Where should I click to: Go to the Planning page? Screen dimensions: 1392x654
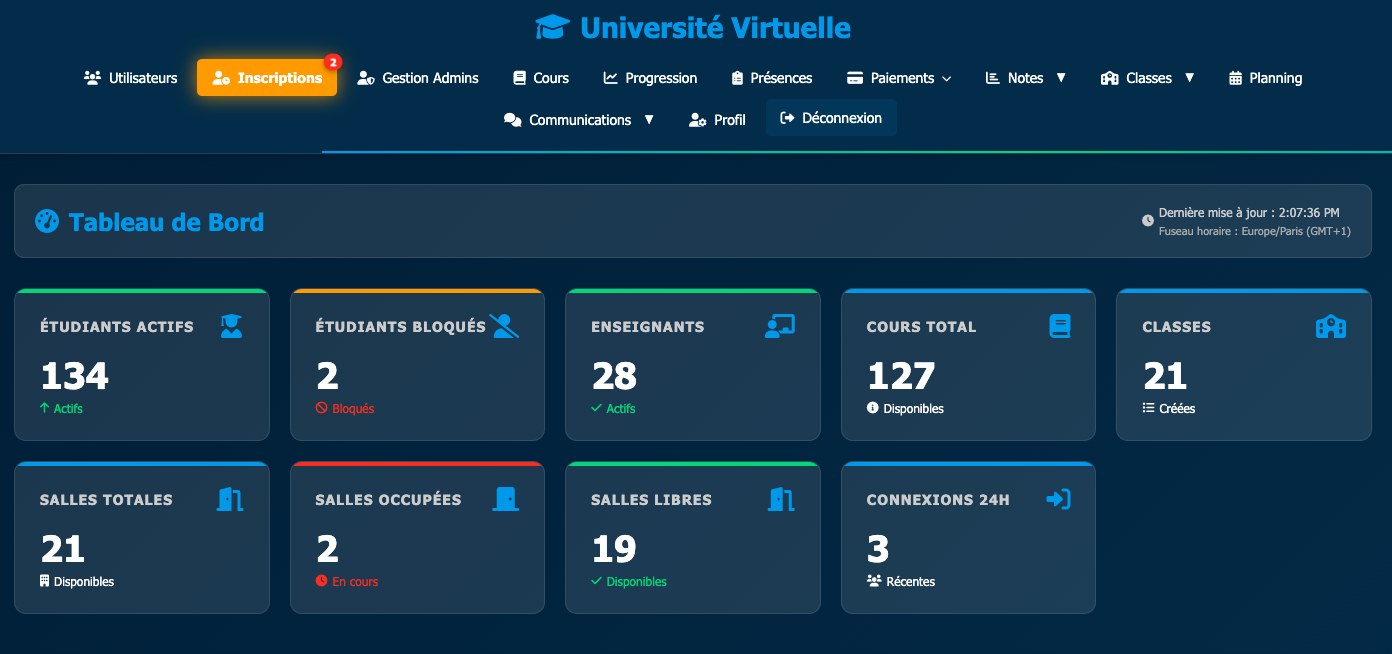click(x=1265, y=78)
